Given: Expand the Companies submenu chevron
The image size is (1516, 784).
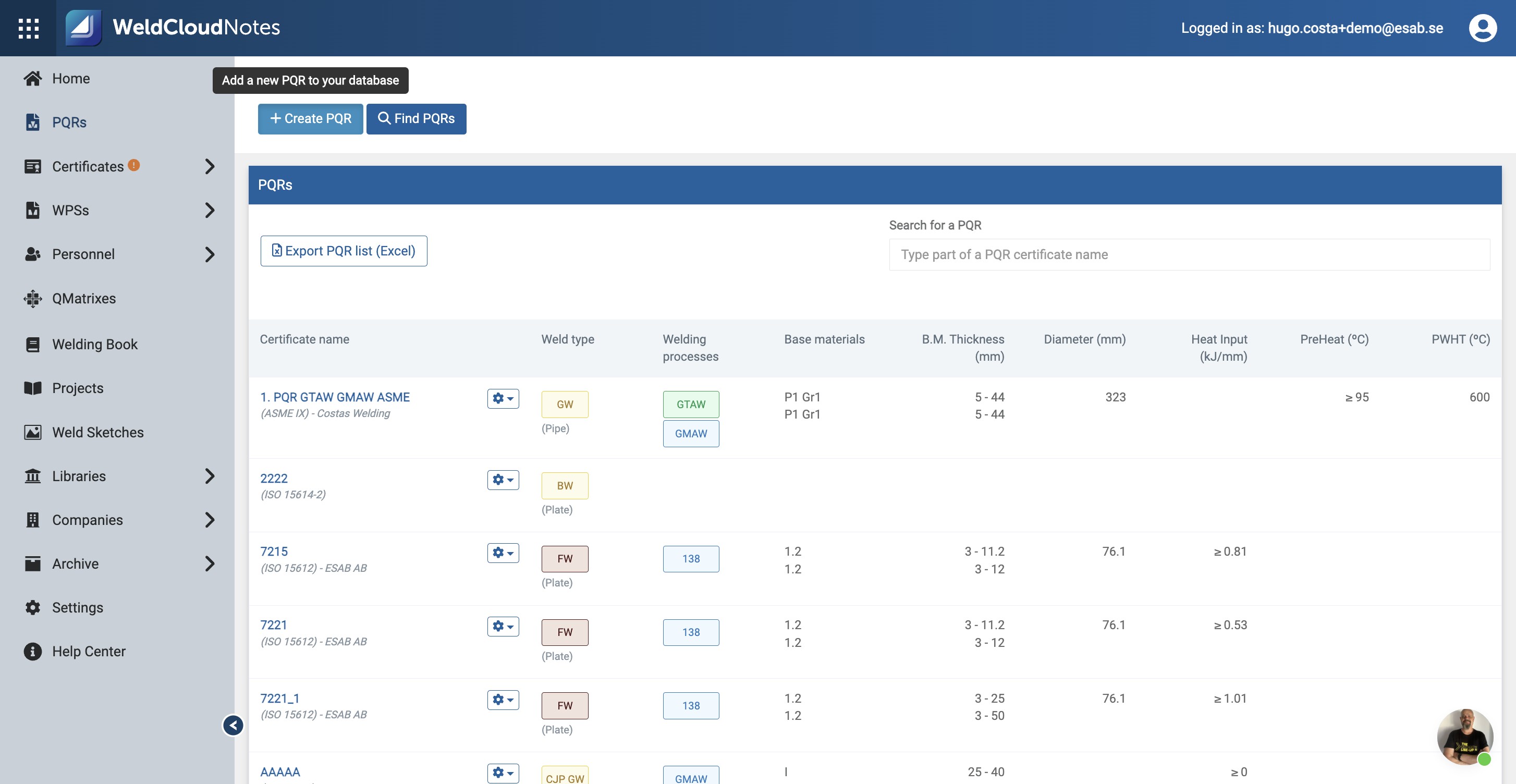Looking at the screenshot, I should 210,520.
